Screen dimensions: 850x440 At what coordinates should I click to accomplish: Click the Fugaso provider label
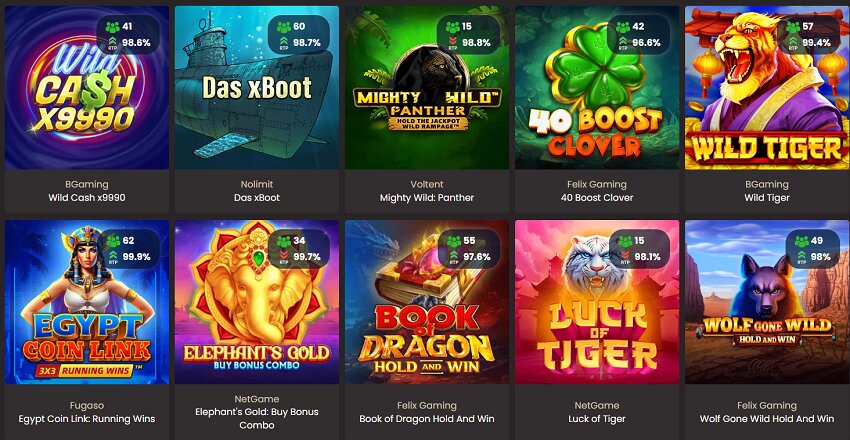(x=87, y=405)
